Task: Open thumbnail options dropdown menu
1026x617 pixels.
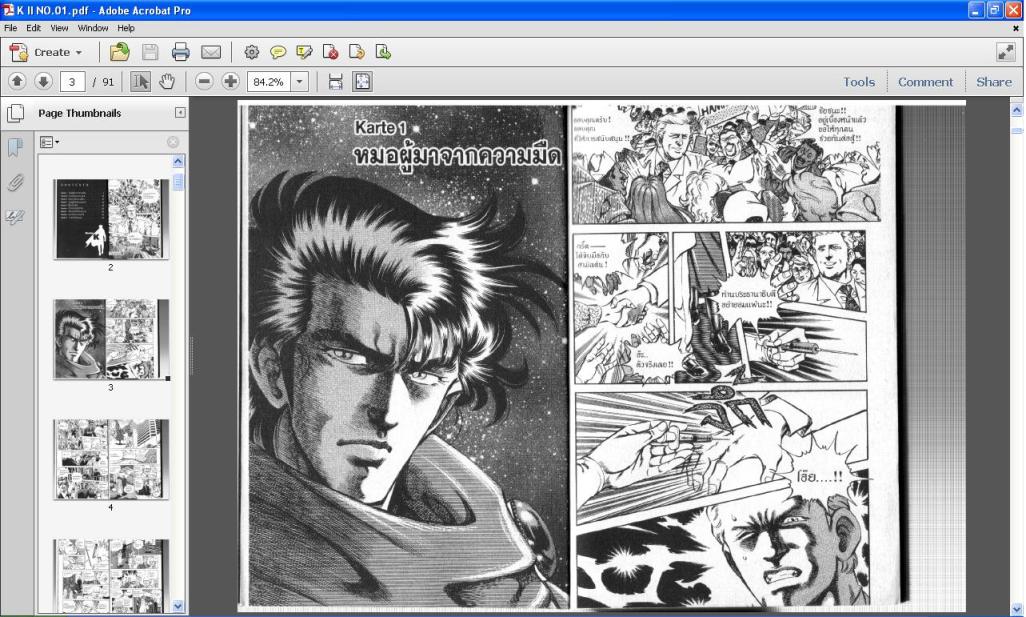Action: [x=49, y=142]
